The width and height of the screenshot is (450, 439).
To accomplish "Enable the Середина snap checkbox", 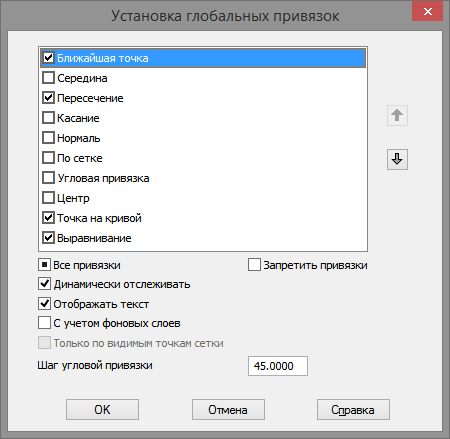I will (49, 78).
